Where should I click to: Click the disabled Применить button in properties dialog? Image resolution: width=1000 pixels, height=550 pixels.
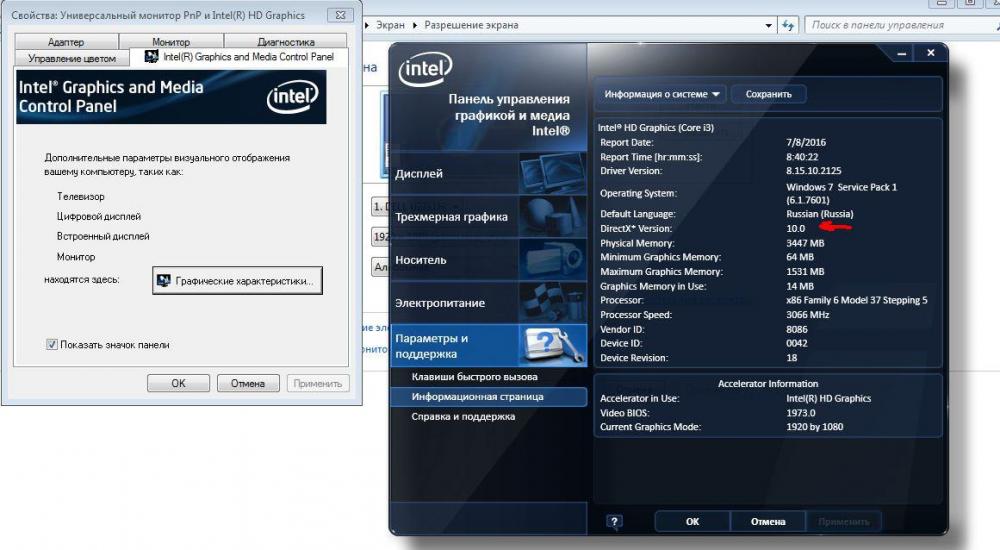pyautogui.click(x=318, y=383)
